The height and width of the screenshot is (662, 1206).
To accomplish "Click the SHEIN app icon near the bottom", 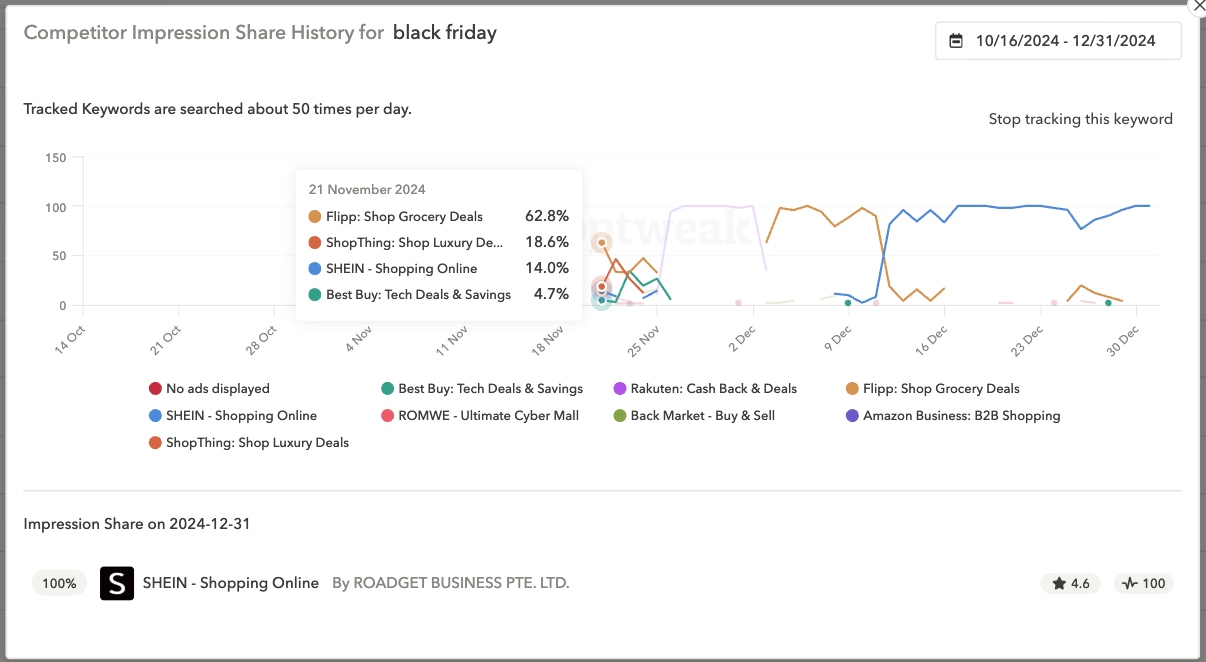I will point(116,582).
